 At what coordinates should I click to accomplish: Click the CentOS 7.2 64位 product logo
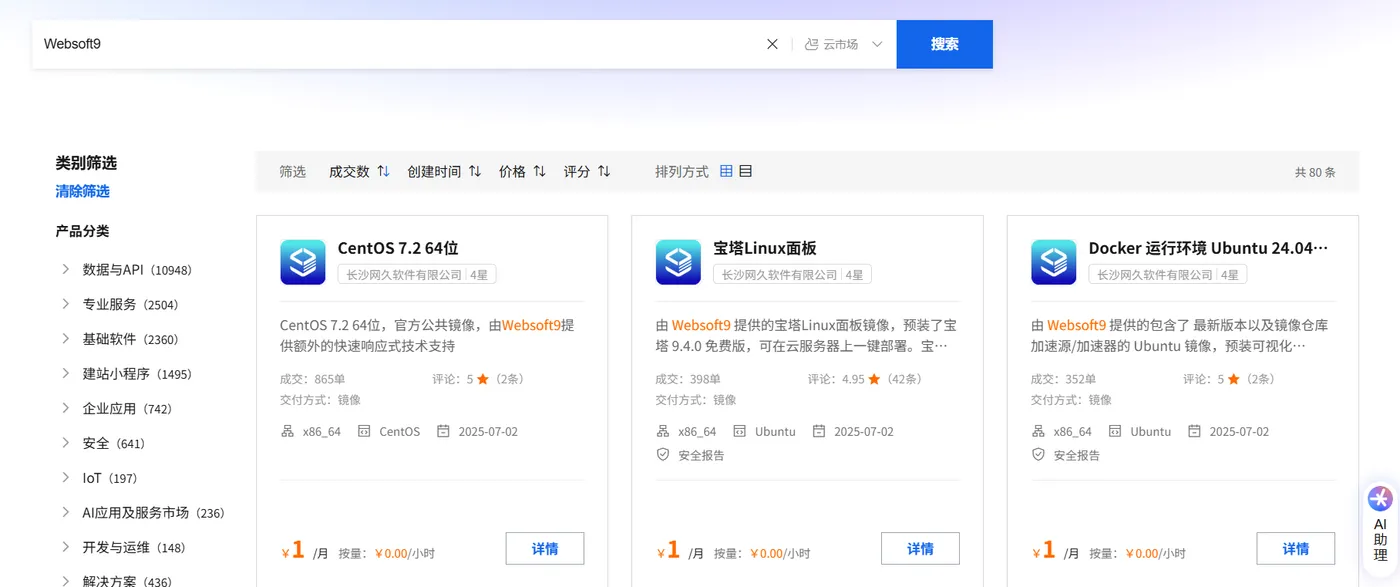[x=303, y=262]
